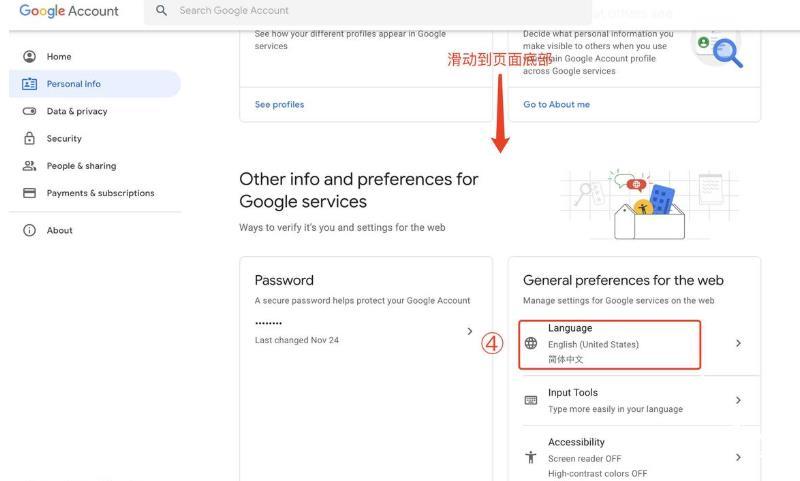Click the Input Tools keyboard icon
This screenshot has width=800, height=481.
click(531, 400)
